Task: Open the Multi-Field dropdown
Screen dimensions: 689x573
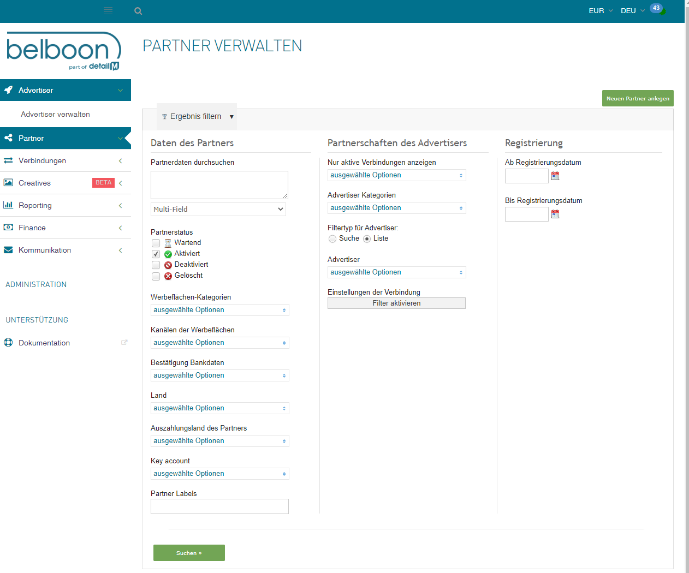Action: [219, 209]
